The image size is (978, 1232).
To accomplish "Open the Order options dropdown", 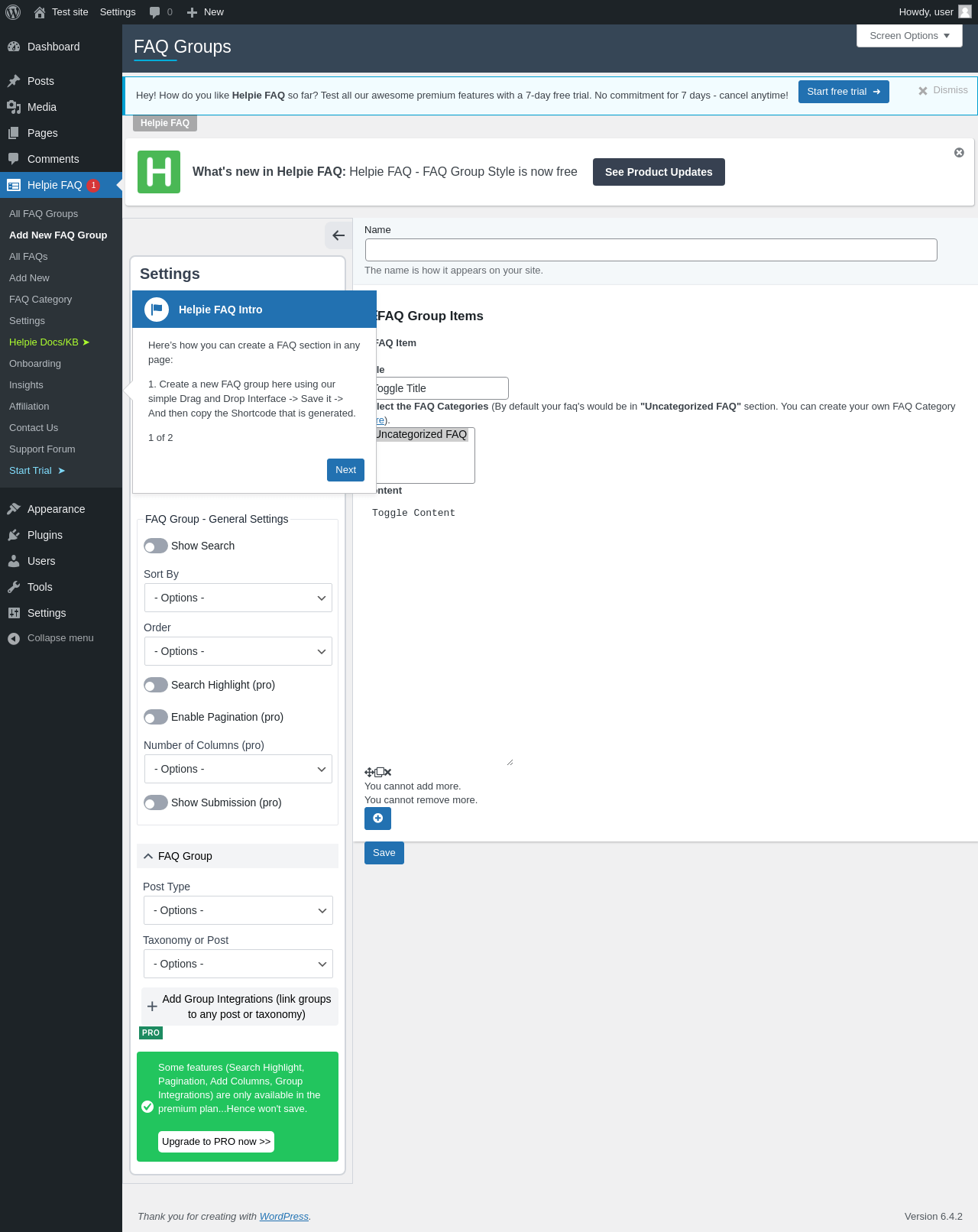I will [x=238, y=651].
